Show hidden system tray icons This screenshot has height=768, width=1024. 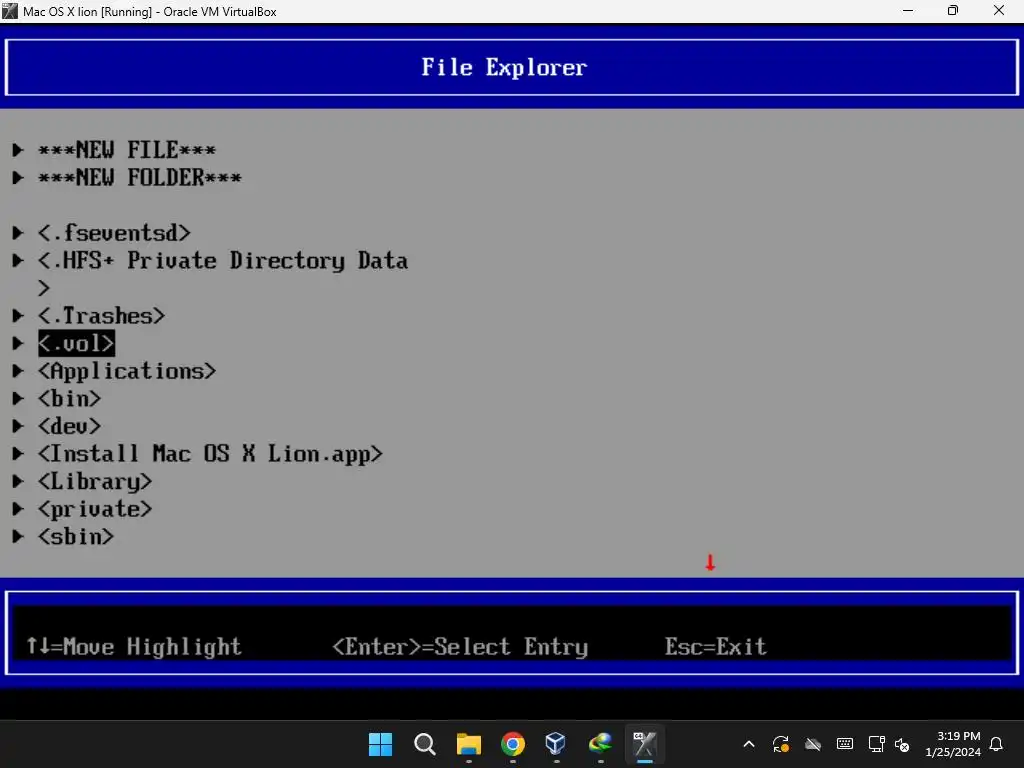click(x=749, y=744)
